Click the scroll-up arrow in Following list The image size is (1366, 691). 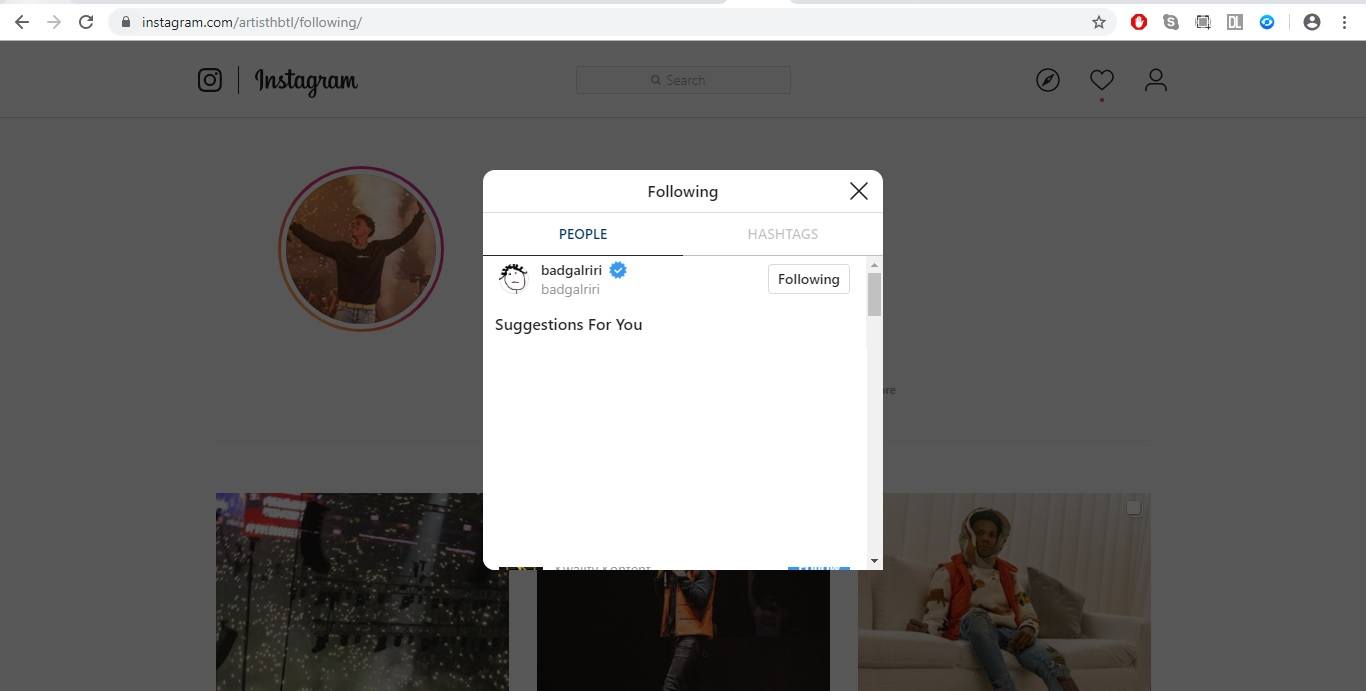pyautogui.click(x=875, y=265)
